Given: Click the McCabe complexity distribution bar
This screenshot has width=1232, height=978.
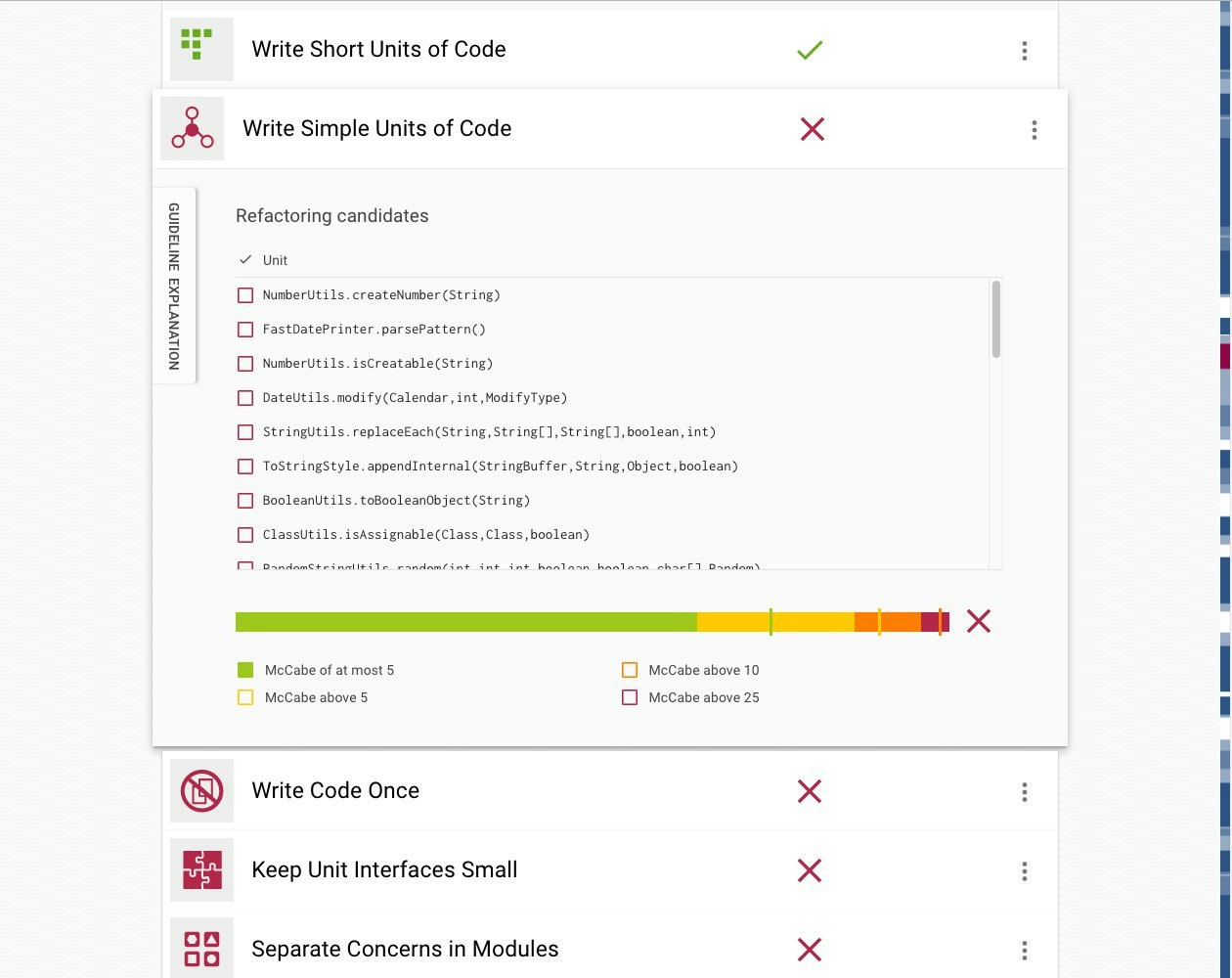Looking at the screenshot, I should click(587, 621).
